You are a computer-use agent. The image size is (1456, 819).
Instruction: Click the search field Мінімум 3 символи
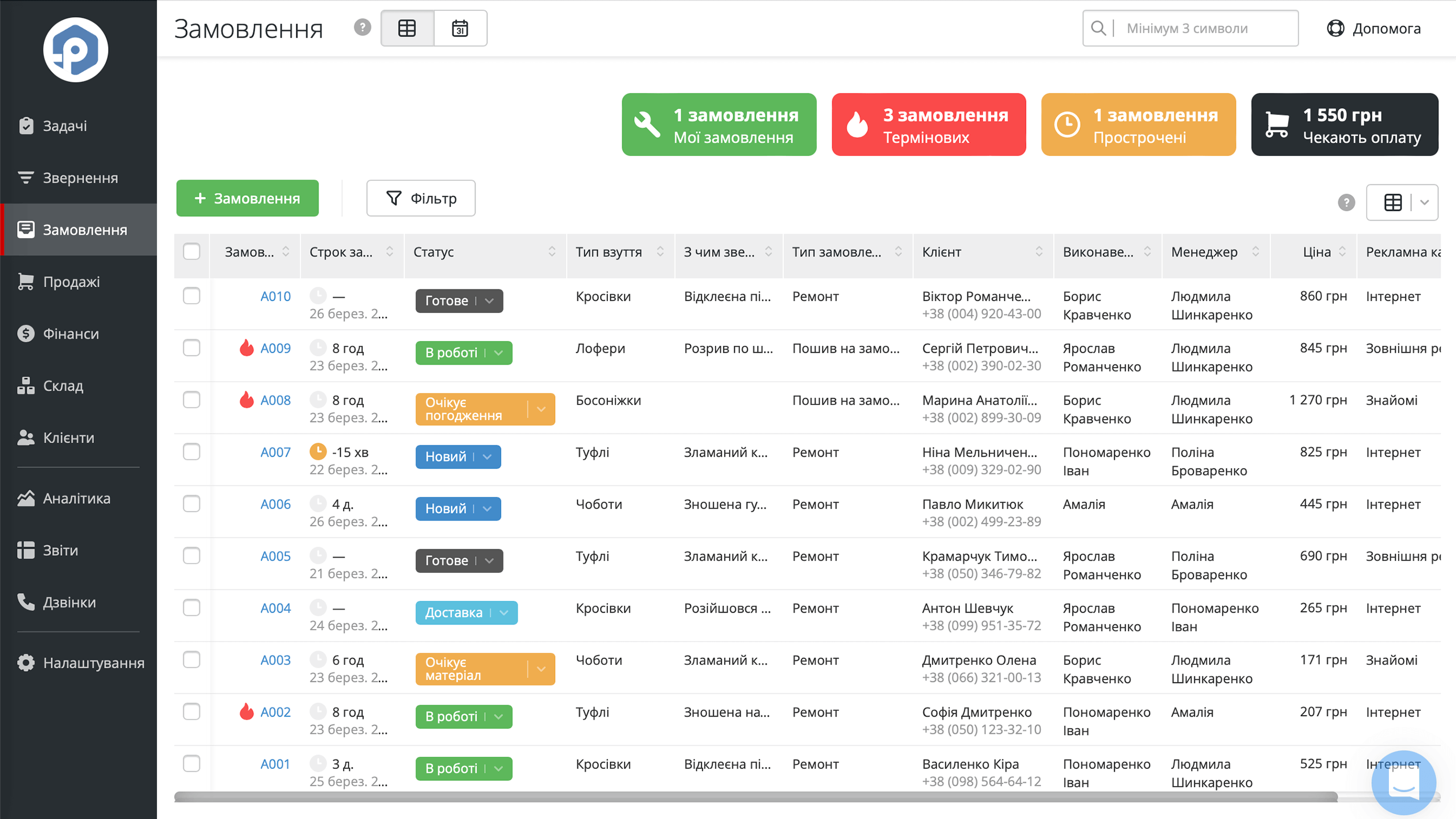coord(1190,28)
